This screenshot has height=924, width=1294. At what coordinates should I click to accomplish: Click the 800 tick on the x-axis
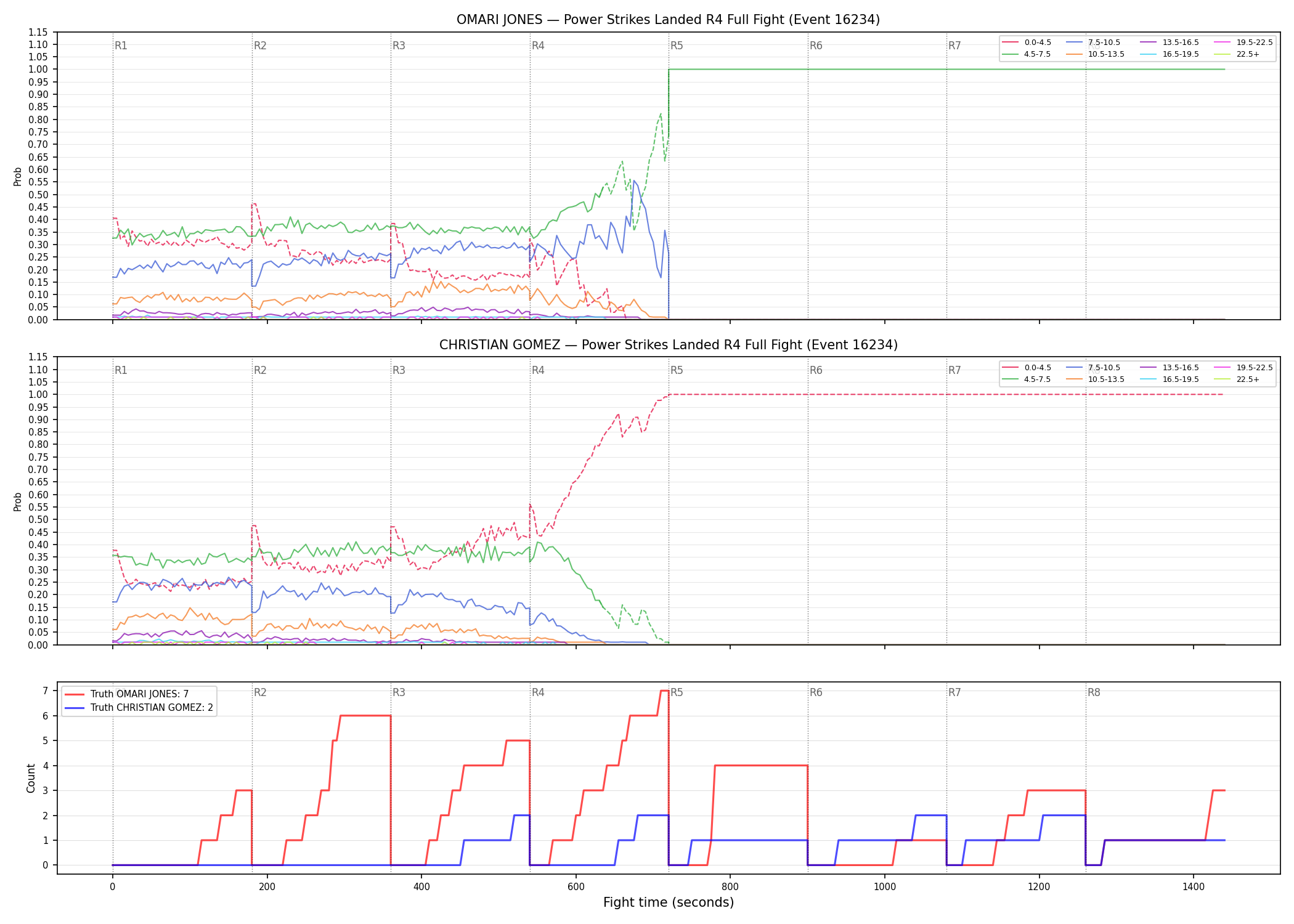click(730, 887)
